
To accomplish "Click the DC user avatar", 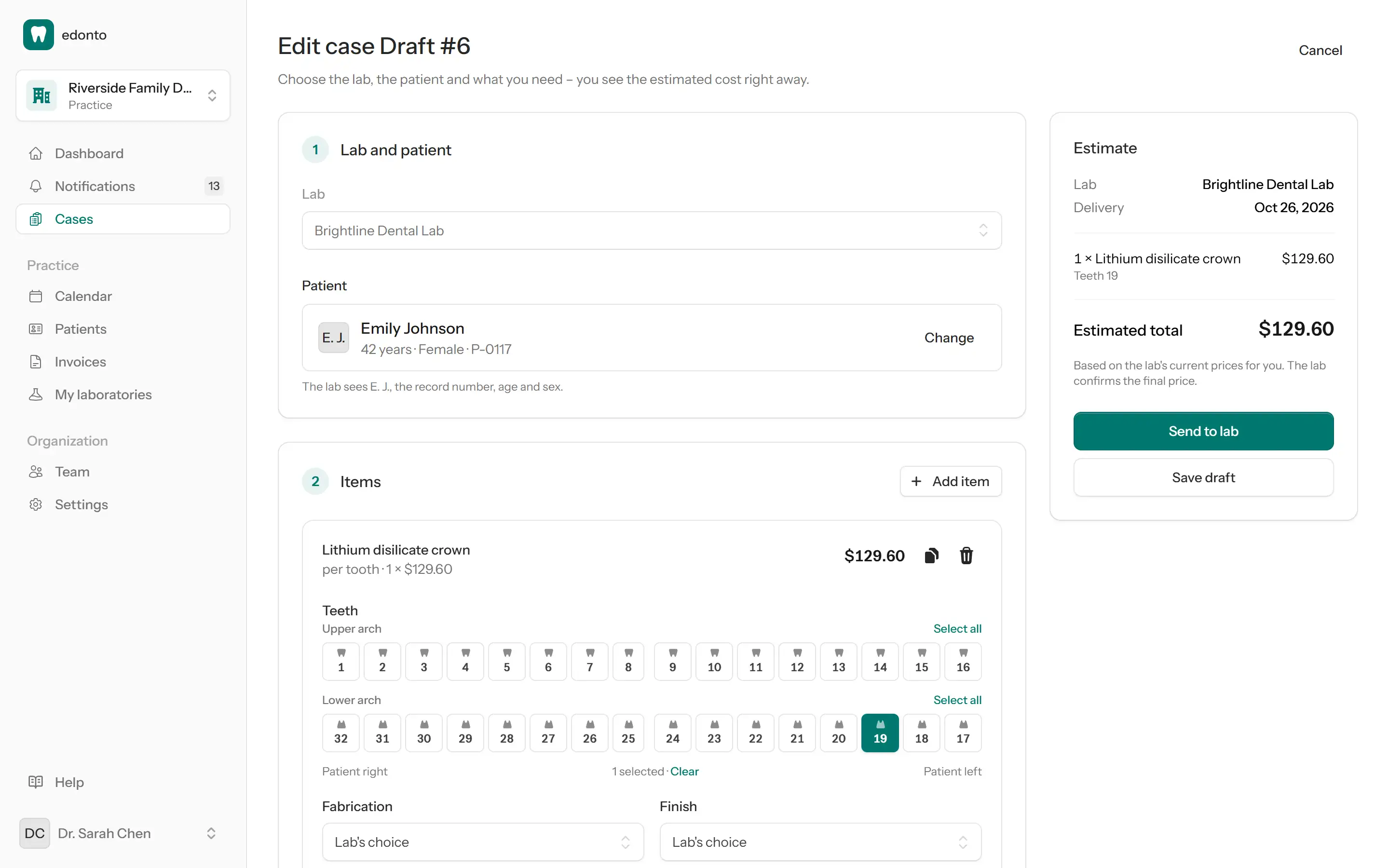I will [34, 833].
